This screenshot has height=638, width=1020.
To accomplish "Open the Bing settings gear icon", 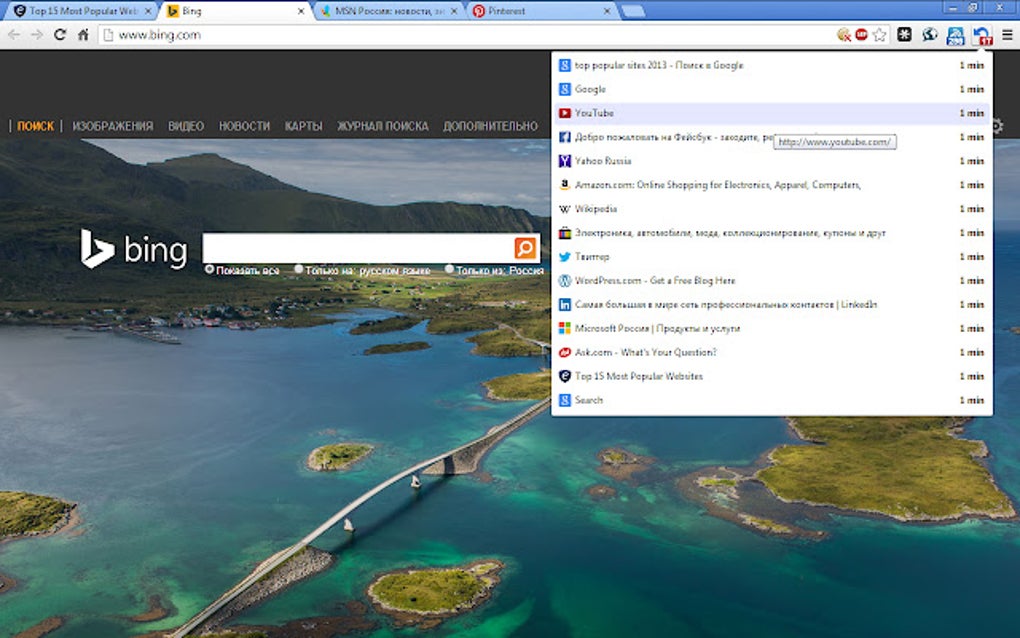I will click(x=996, y=126).
